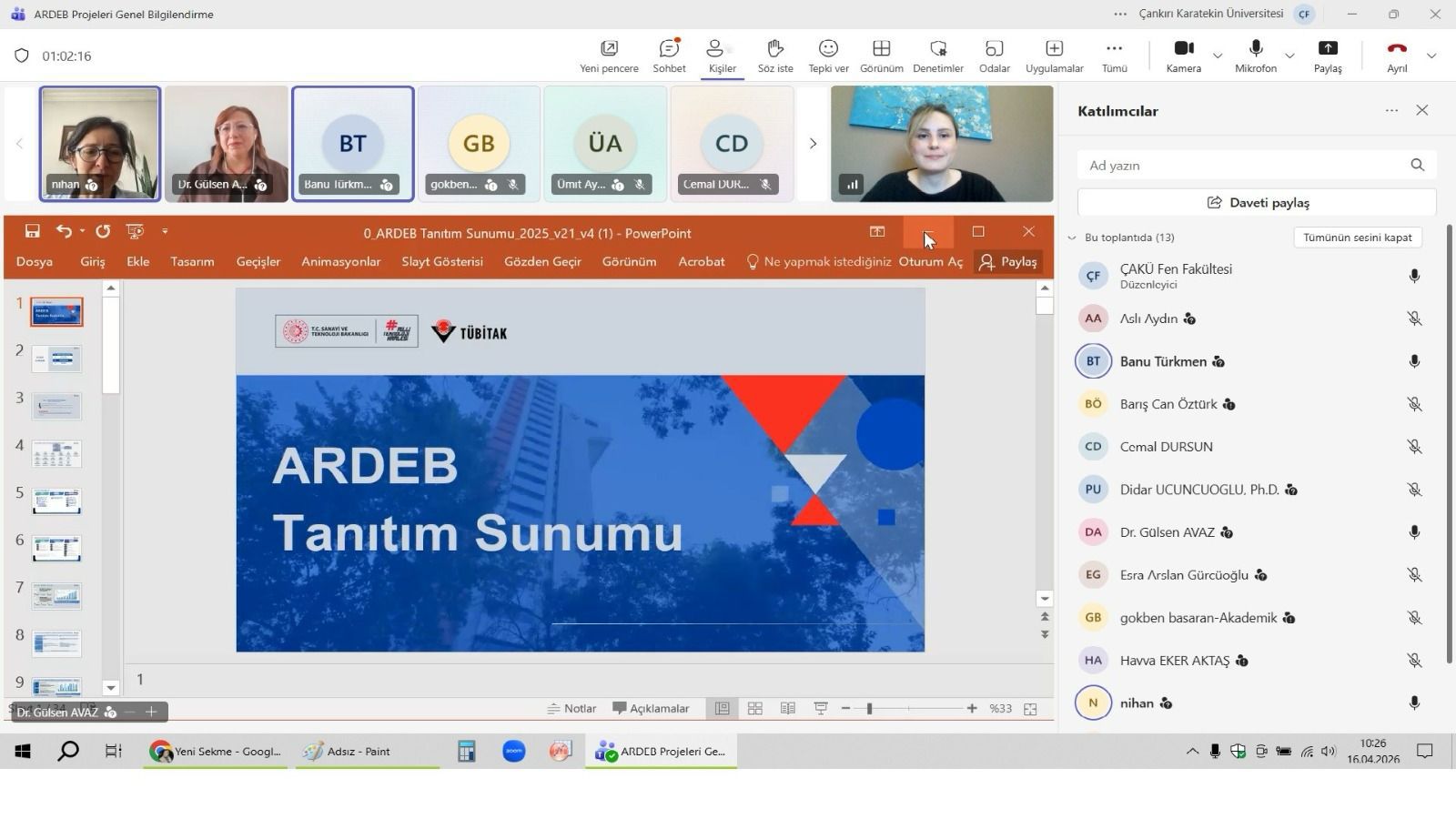Click the Ad yazın search field
1456x819 pixels.
point(1242,166)
